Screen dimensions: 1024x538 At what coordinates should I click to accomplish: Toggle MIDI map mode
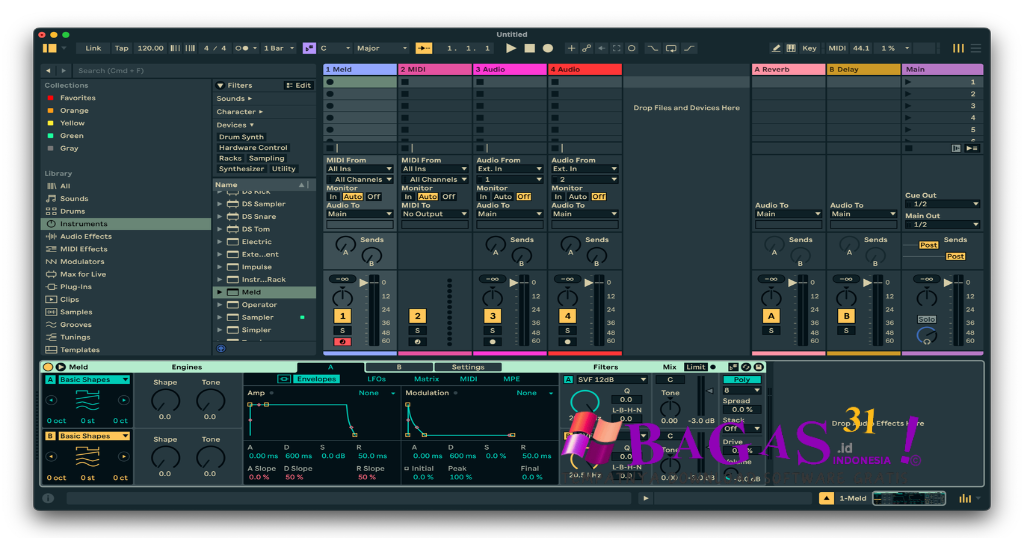(x=837, y=48)
